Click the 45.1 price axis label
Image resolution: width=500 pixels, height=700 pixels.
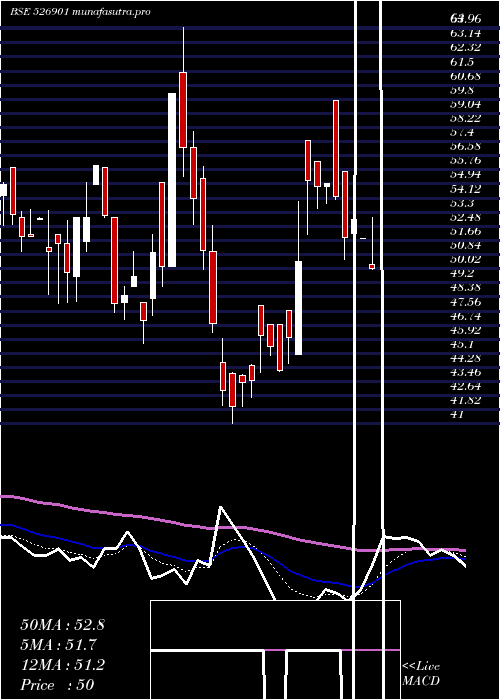pos(462,345)
